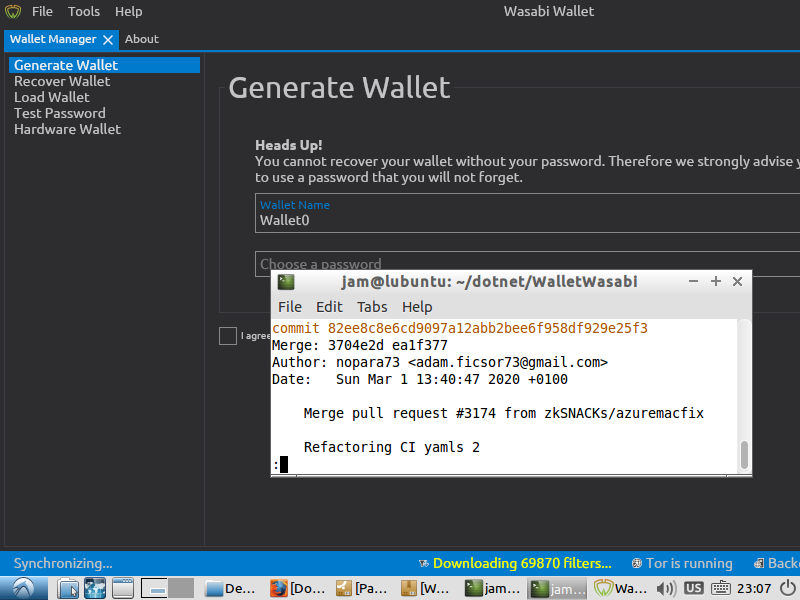The height and width of the screenshot is (600, 800).
Task: Minimize the terminal window
Action: 693,281
